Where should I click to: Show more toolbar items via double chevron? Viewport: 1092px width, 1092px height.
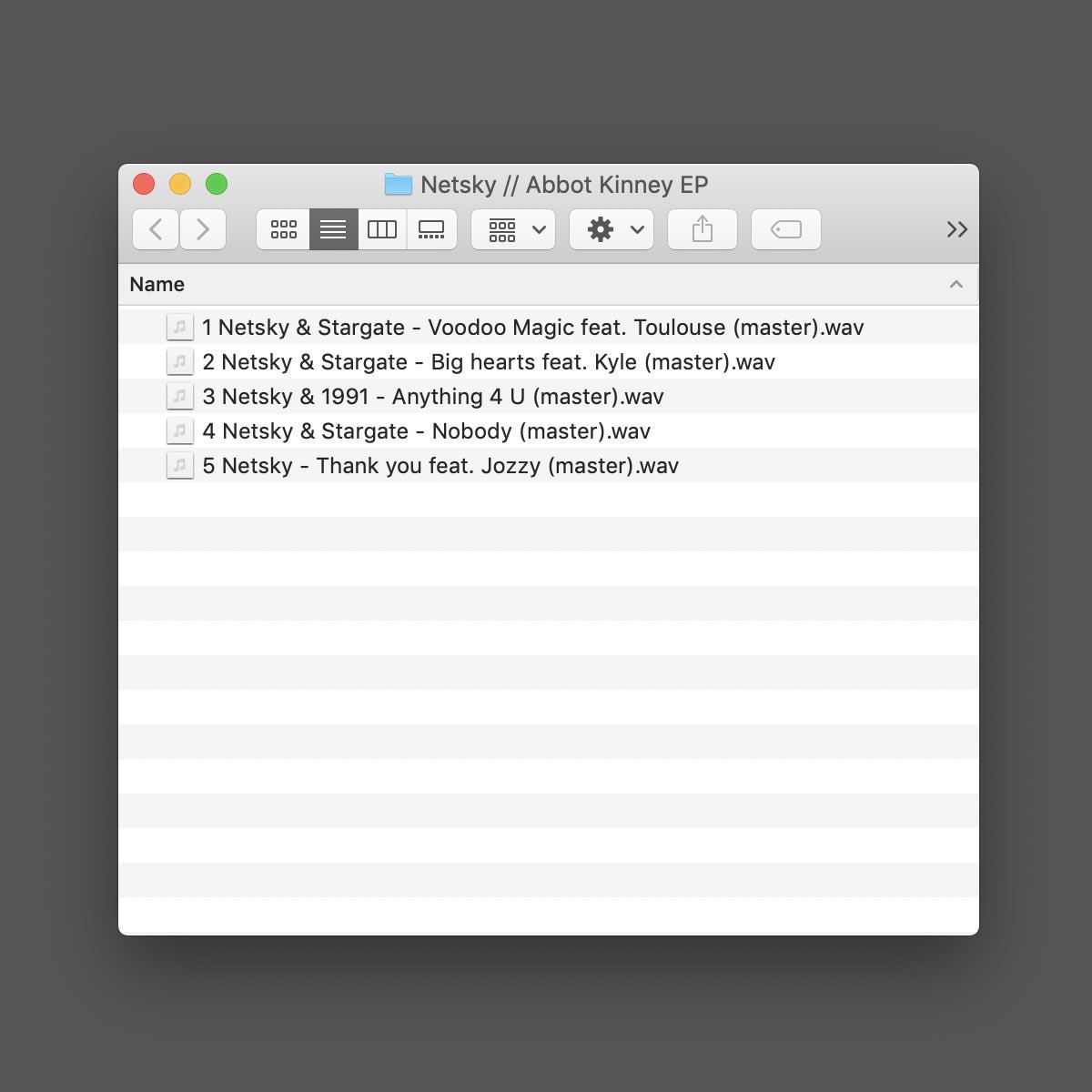956,229
